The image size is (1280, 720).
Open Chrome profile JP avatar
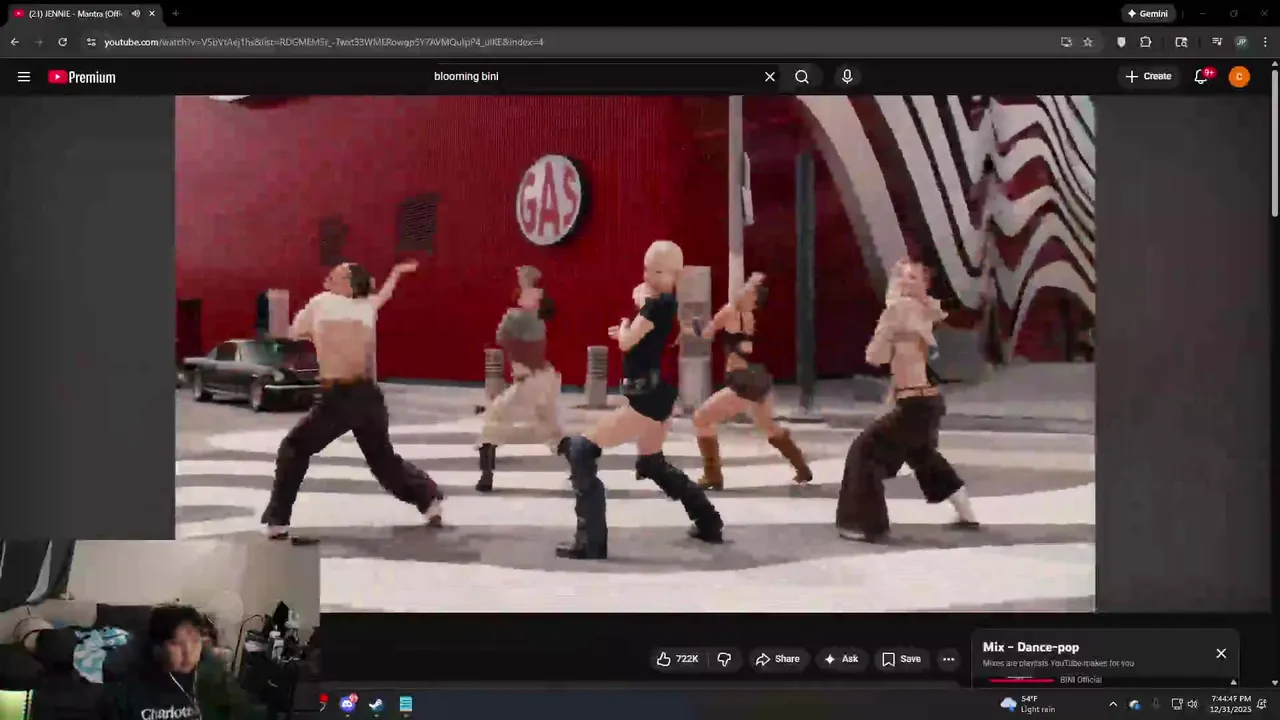1241,42
